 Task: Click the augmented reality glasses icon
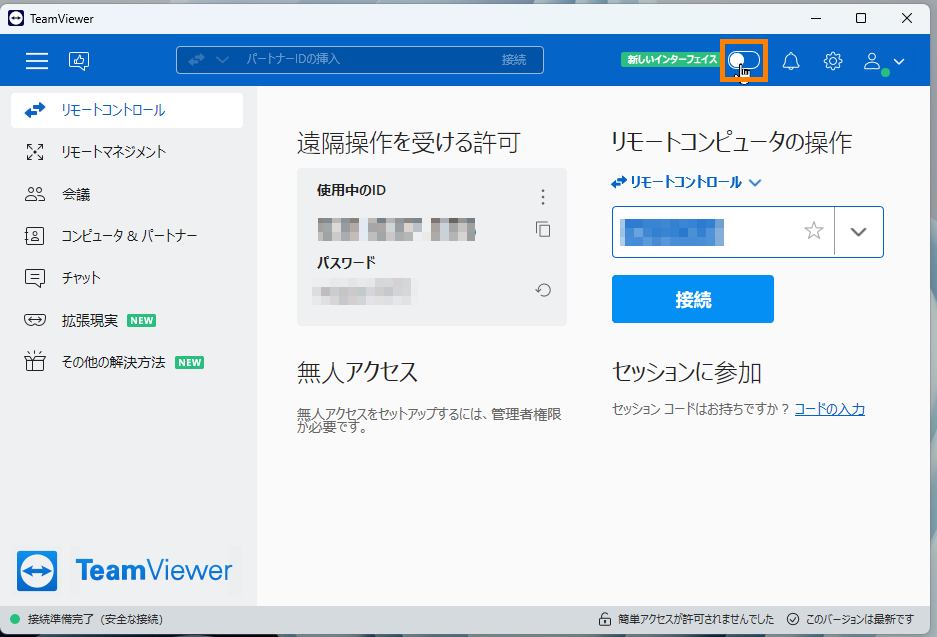[35, 320]
